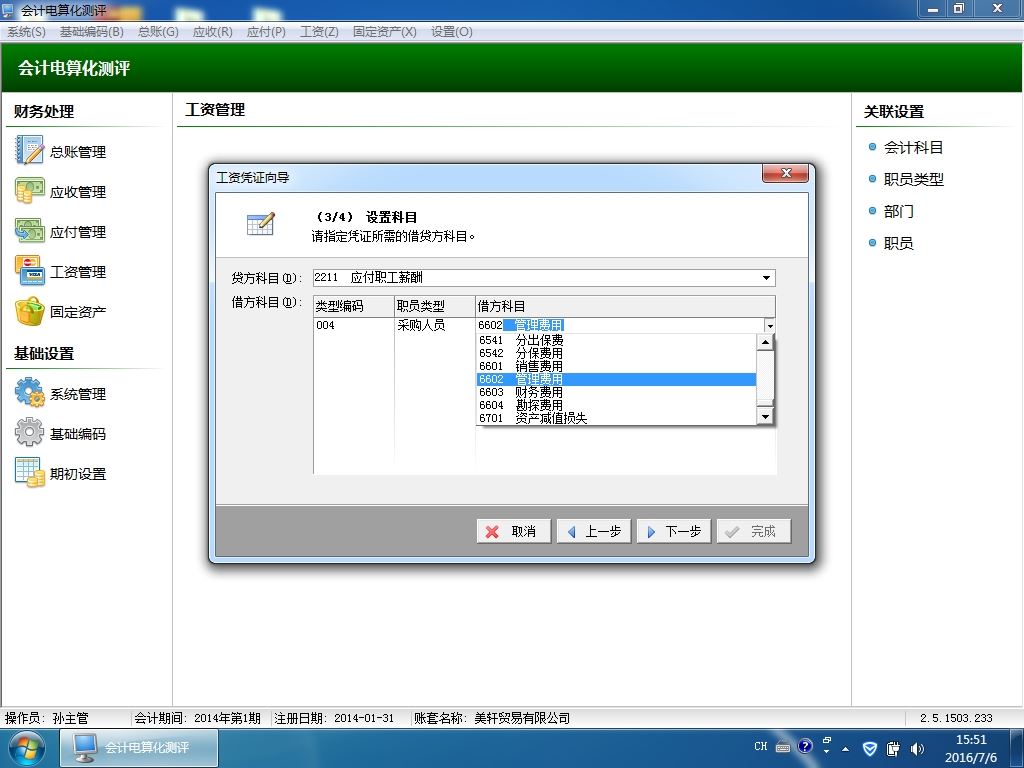Open the 期初设置 table icon

[x=29, y=472]
